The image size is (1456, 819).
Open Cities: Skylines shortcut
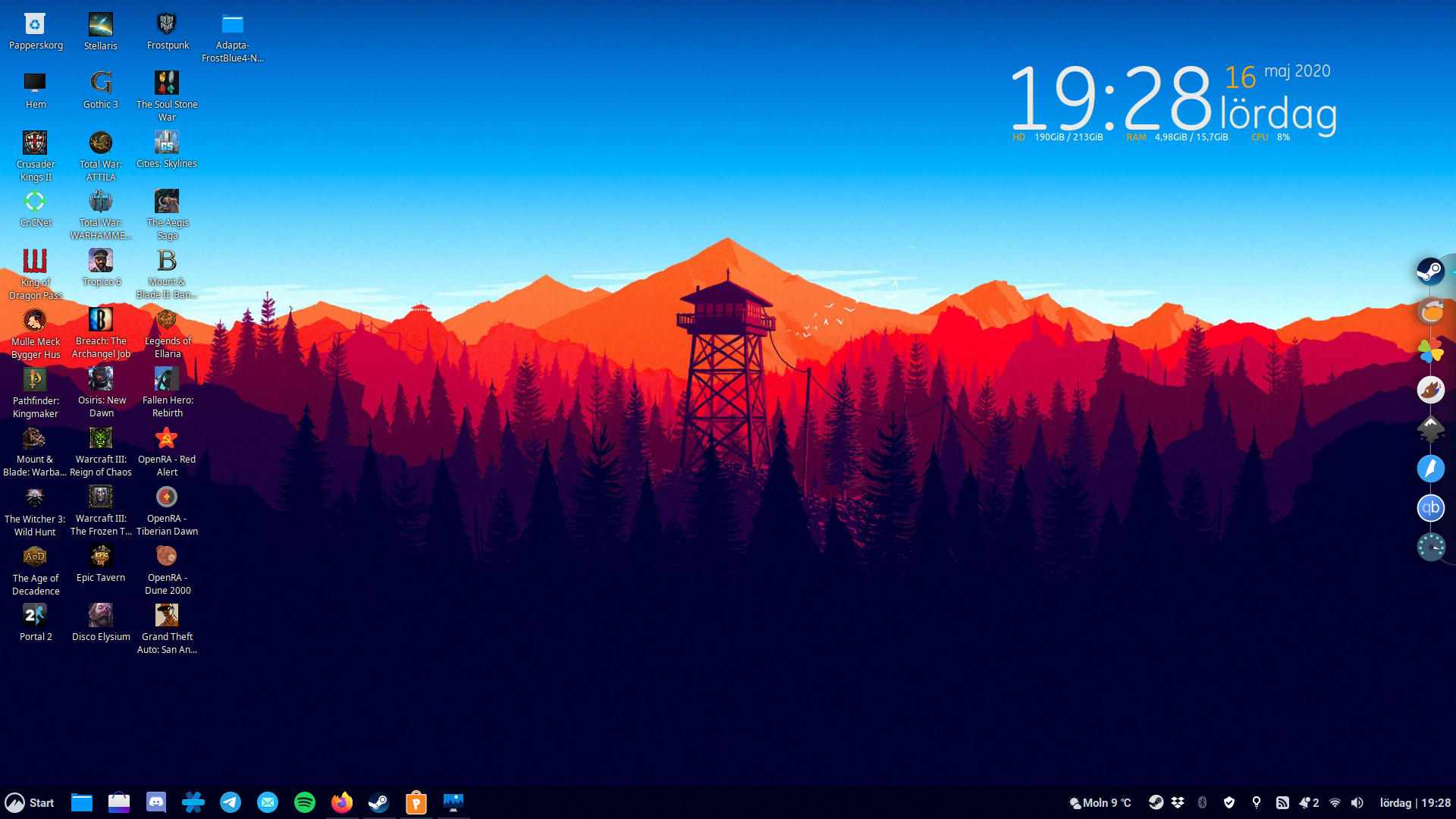(167, 150)
